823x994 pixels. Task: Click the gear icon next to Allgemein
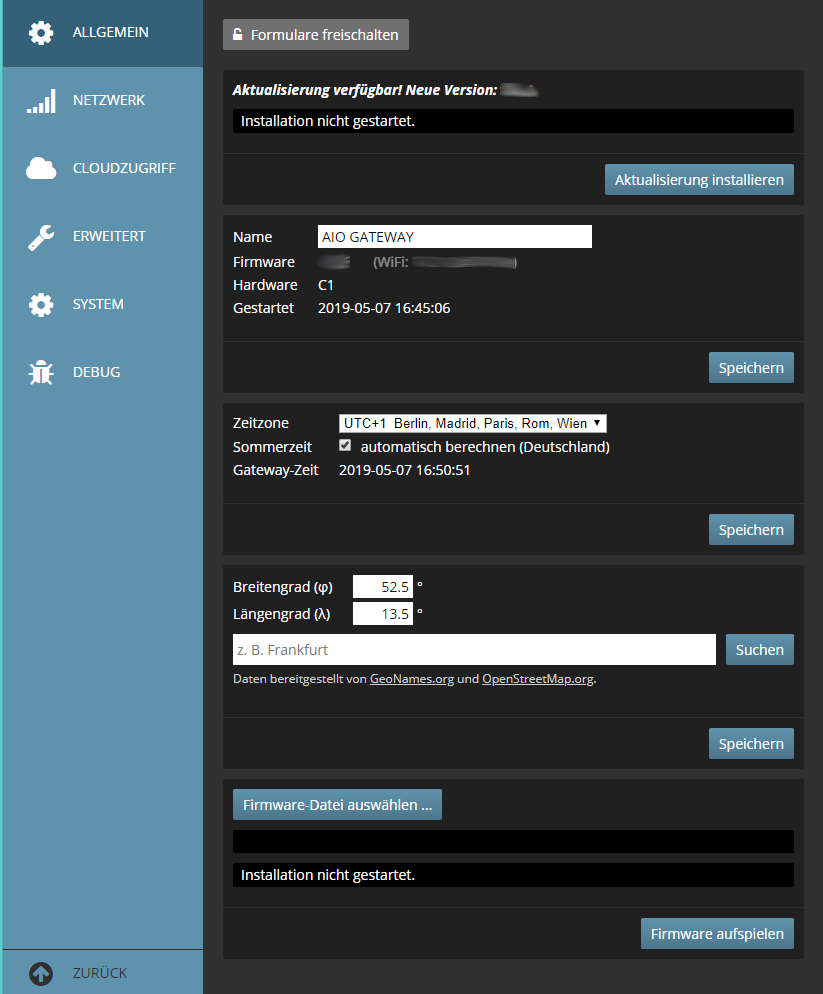click(x=41, y=33)
